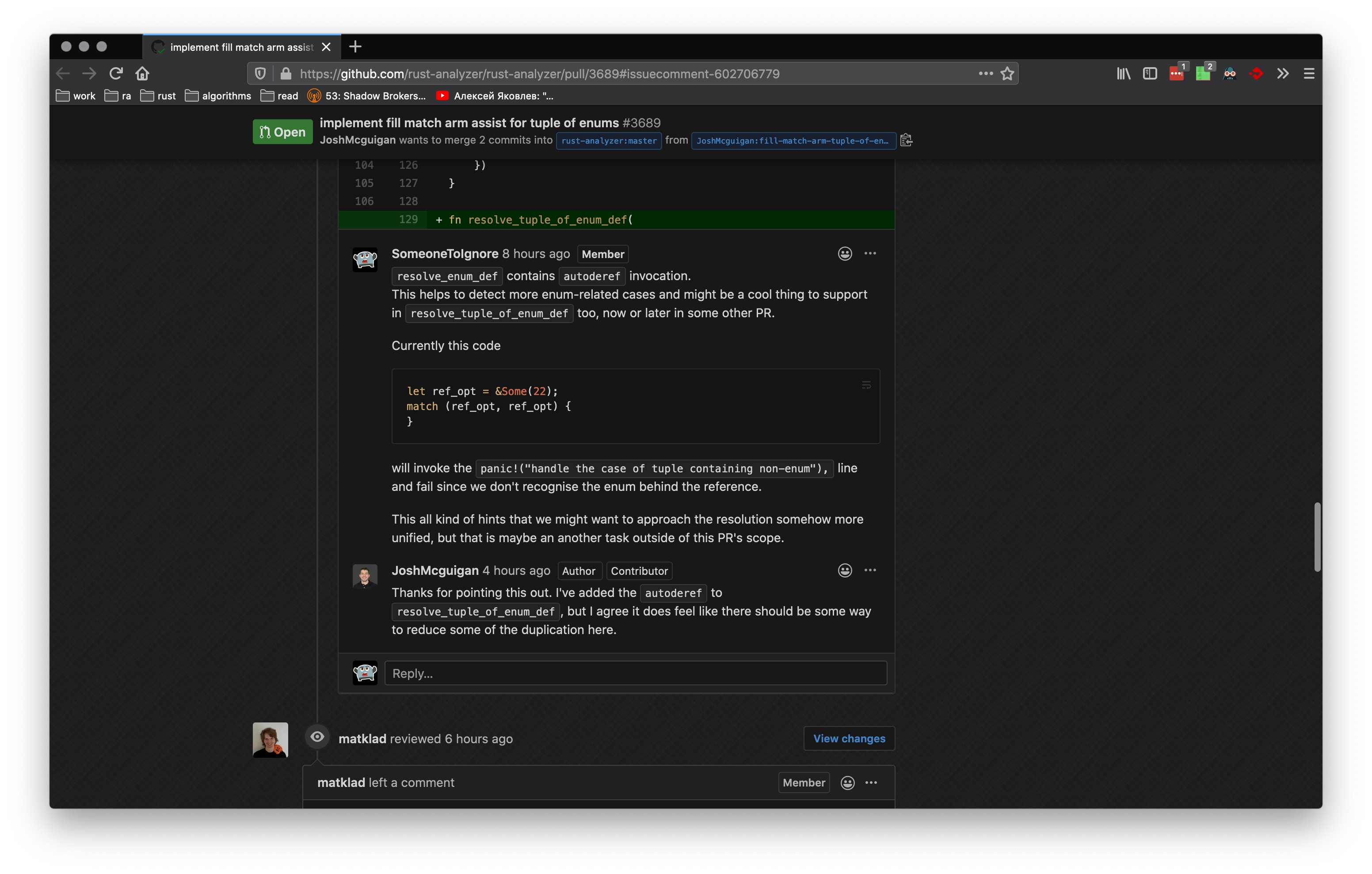Click the View changes button
This screenshot has height=874, width=1372.
tap(849, 738)
